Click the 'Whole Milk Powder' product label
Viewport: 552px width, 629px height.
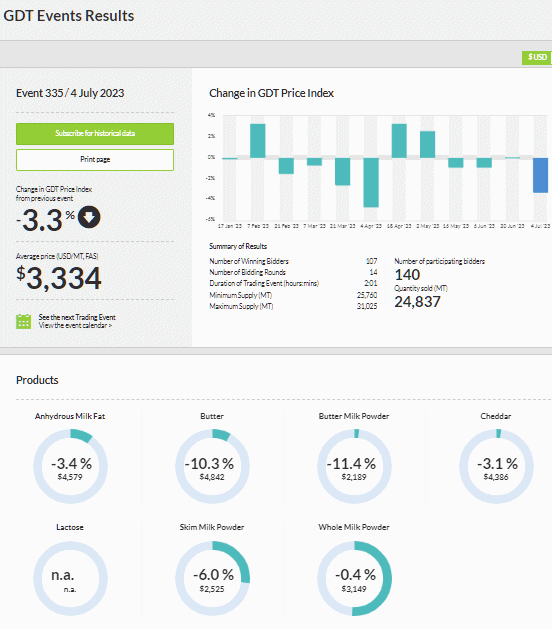[354, 527]
